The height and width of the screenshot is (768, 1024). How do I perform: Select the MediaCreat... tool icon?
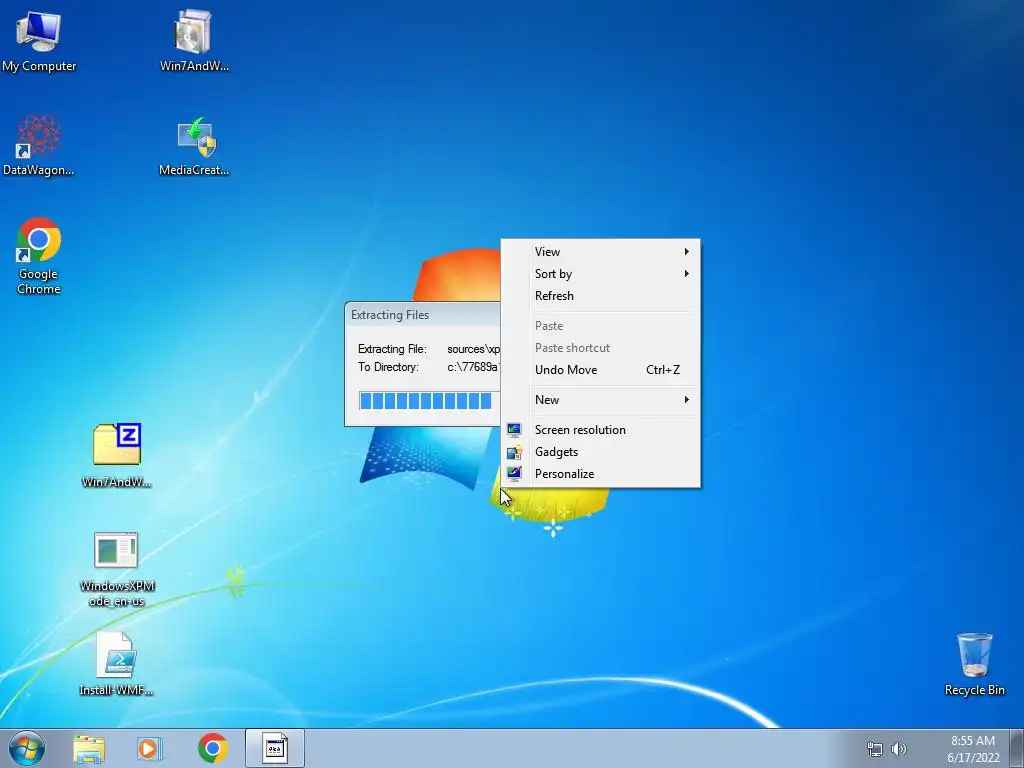(194, 145)
